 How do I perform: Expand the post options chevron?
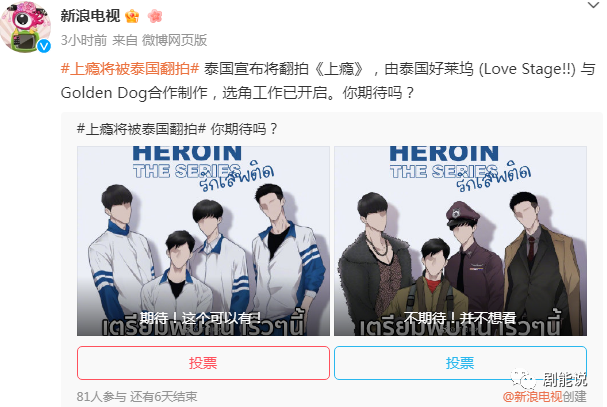pos(593,5)
